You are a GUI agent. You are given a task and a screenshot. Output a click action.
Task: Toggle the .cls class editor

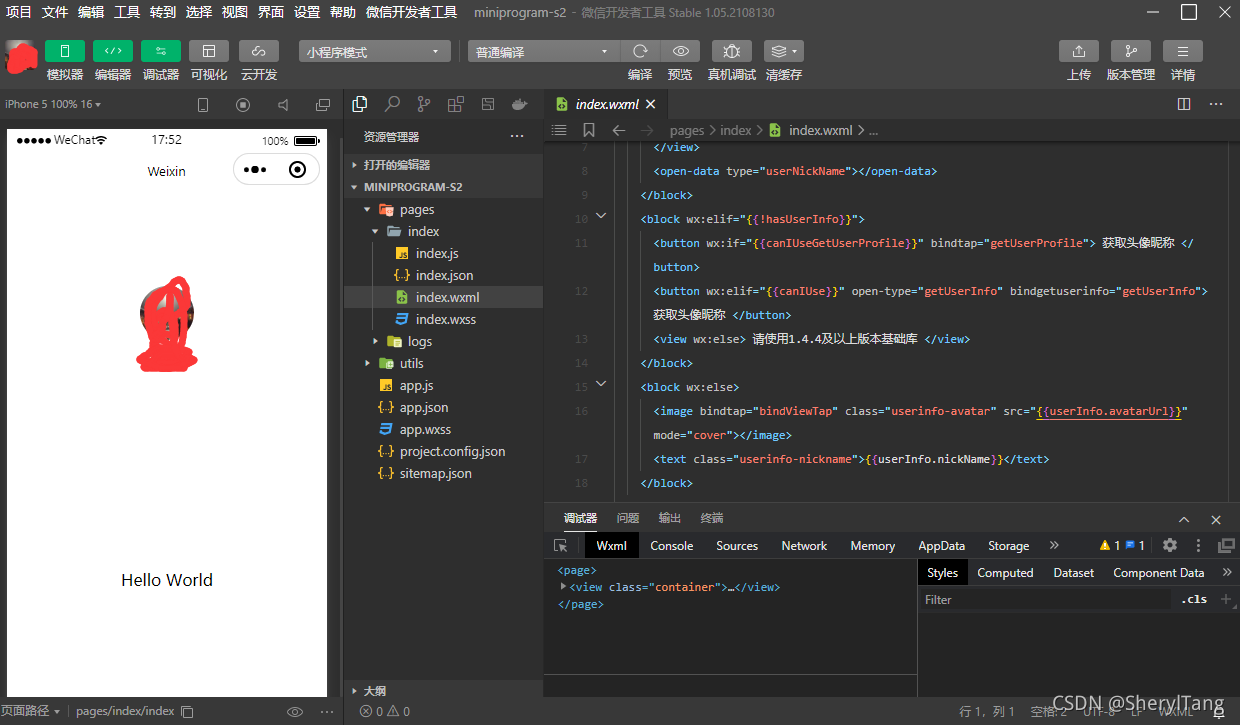1194,600
